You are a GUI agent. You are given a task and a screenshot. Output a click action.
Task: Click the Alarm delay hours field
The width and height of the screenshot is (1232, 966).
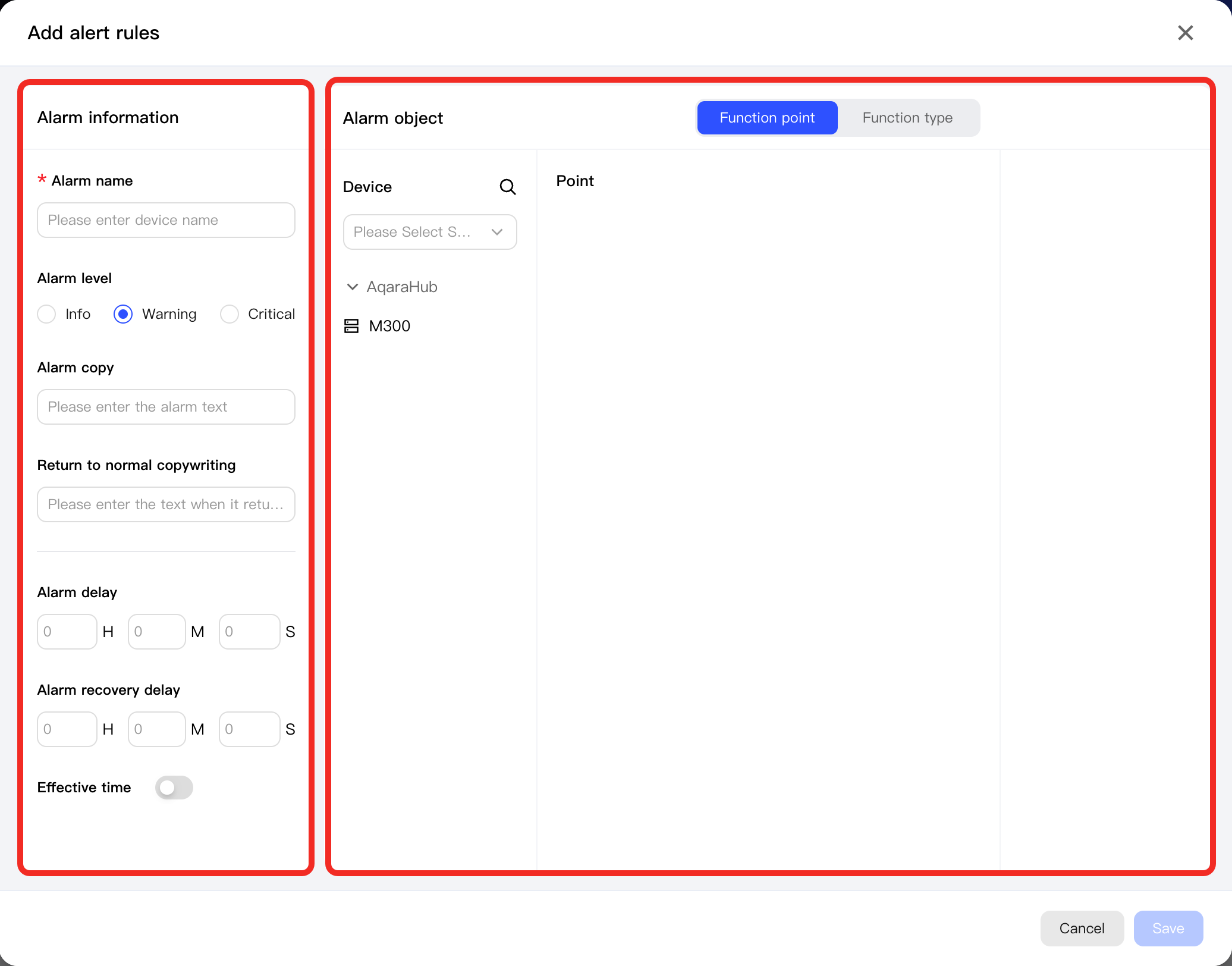click(67, 632)
